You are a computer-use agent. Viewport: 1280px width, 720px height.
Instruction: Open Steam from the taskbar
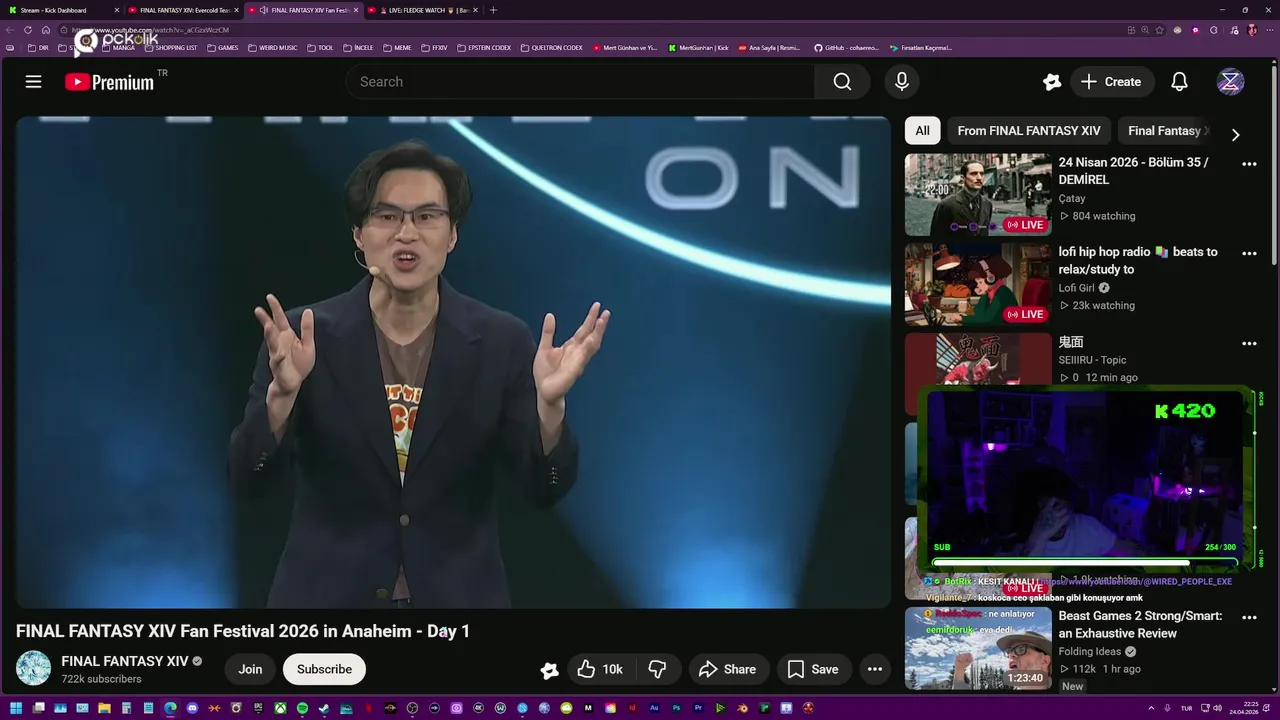click(324, 709)
